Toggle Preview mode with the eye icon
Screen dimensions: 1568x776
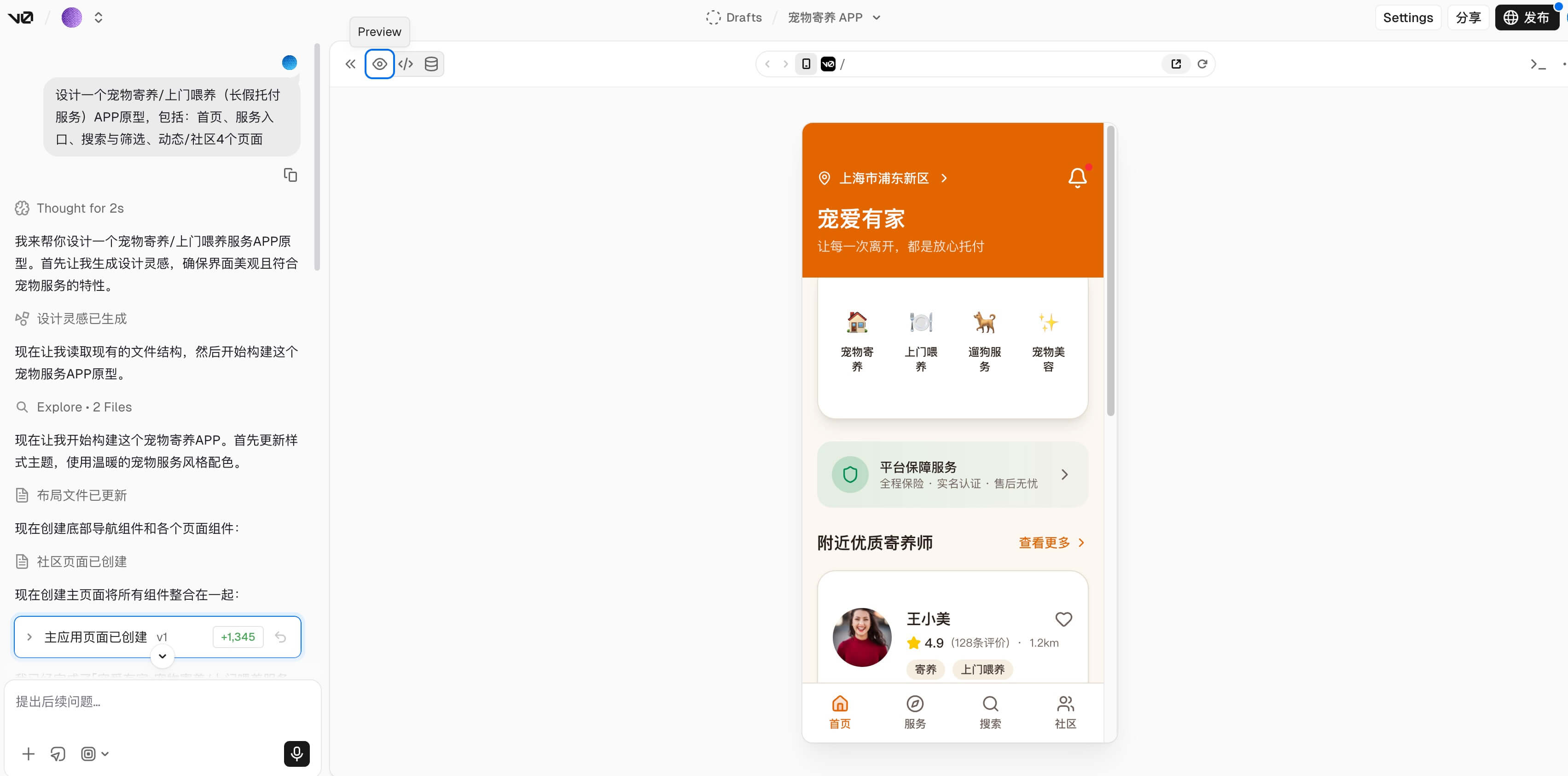pos(380,64)
